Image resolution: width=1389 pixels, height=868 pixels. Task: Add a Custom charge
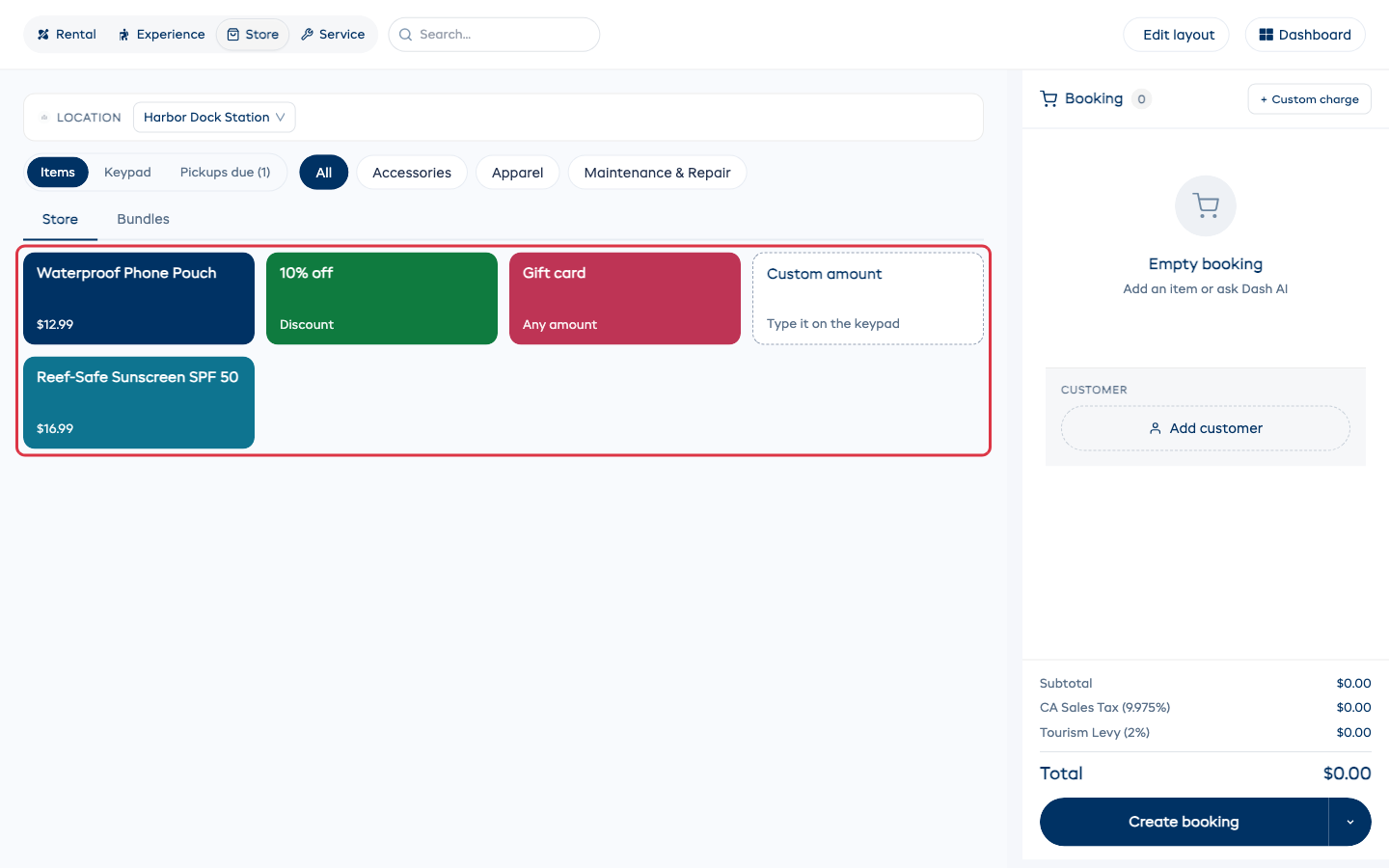1309,99
